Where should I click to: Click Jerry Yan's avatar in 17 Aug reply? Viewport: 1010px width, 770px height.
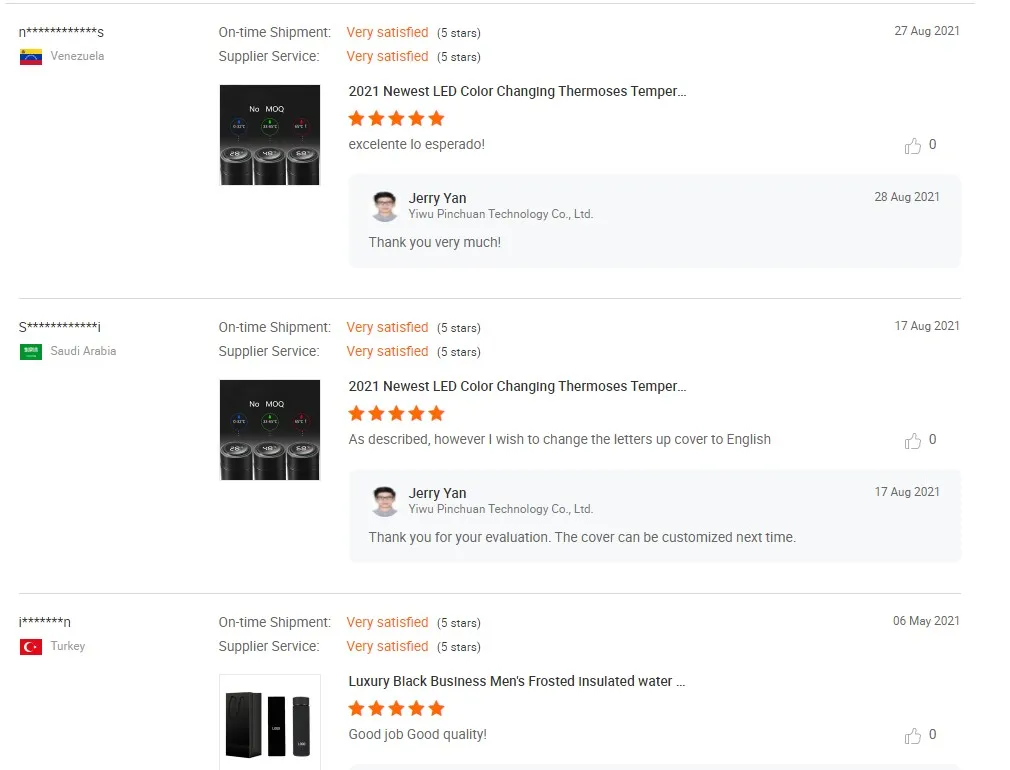pyautogui.click(x=384, y=501)
